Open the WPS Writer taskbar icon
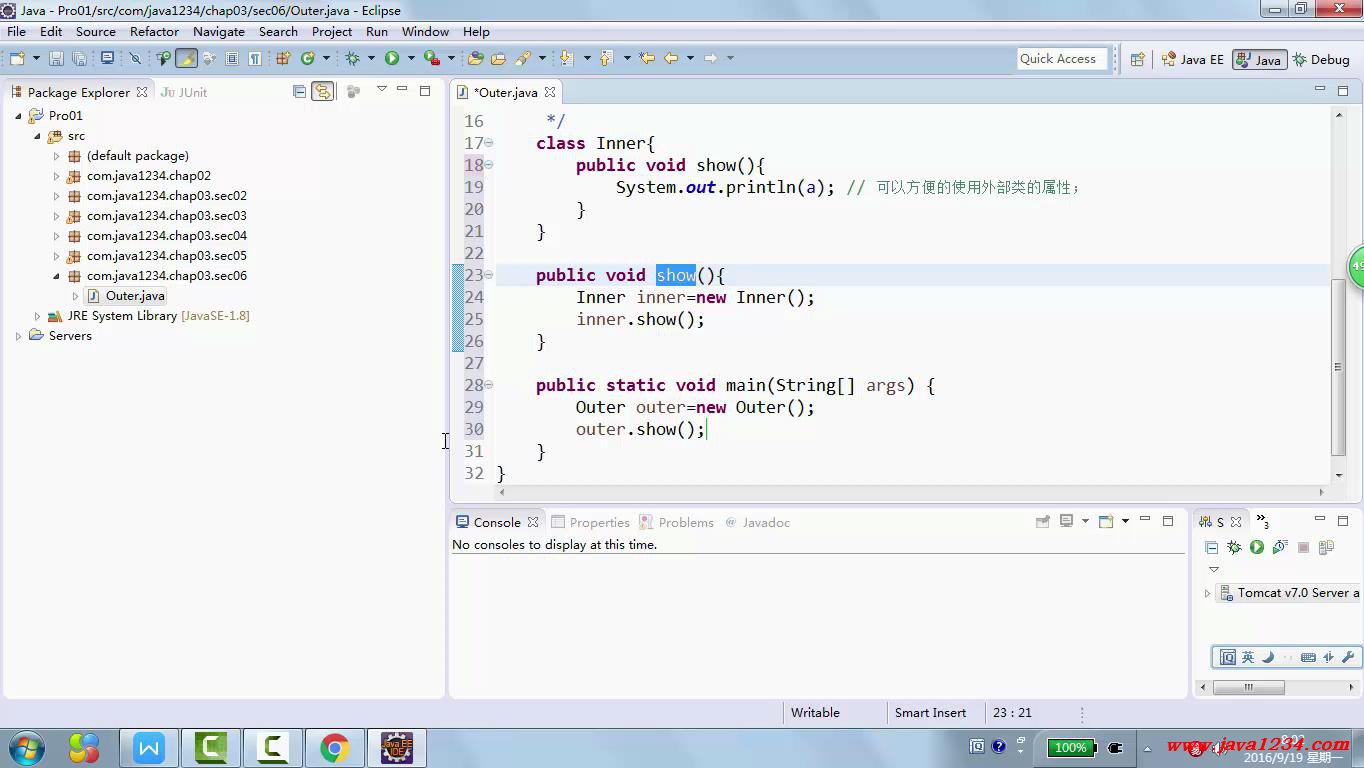This screenshot has height=768, width=1364. click(149, 748)
